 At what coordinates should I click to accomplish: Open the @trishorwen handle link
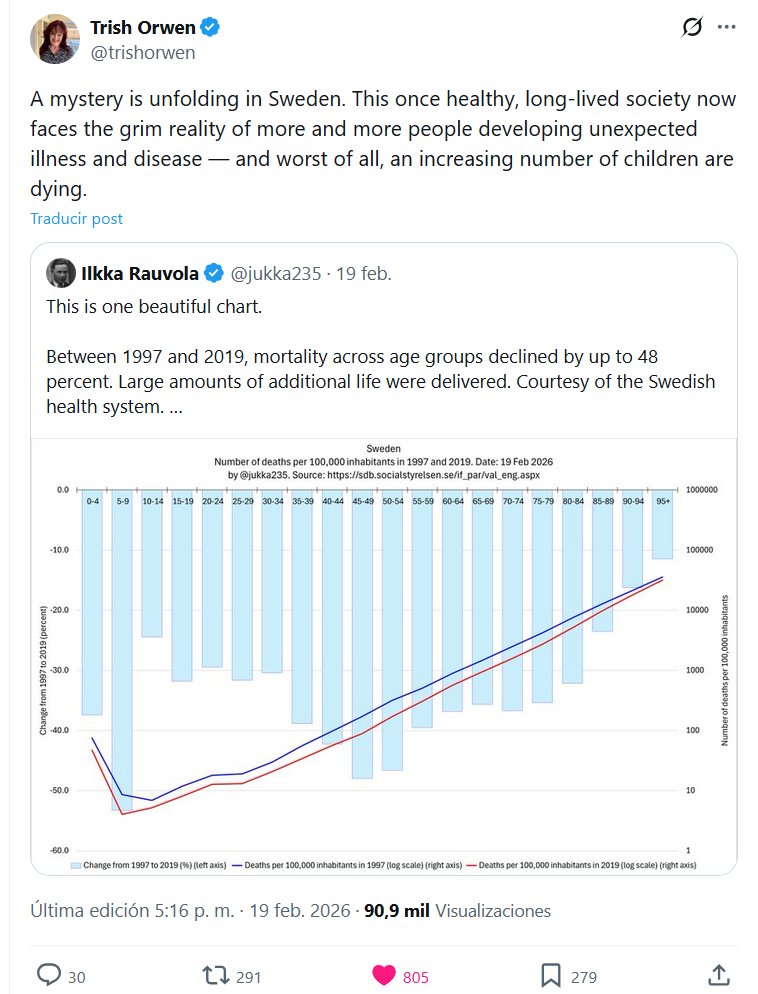pyautogui.click(x=143, y=53)
